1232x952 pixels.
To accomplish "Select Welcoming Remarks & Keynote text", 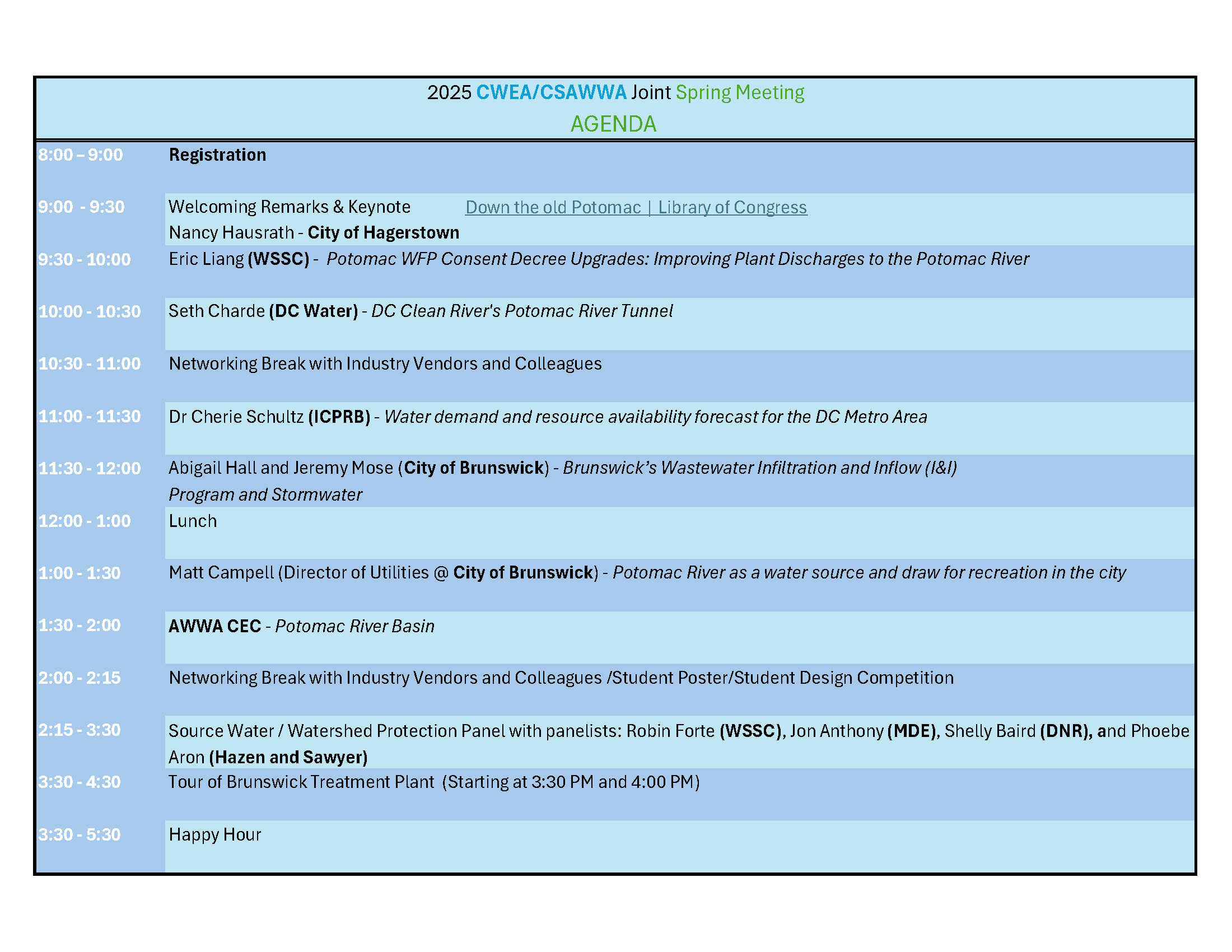I will point(290,207).
